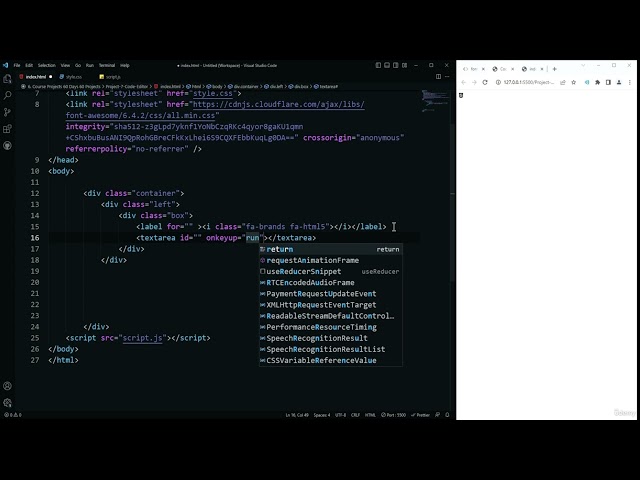Toggle the bottom panel layout icon

[387, 65]
